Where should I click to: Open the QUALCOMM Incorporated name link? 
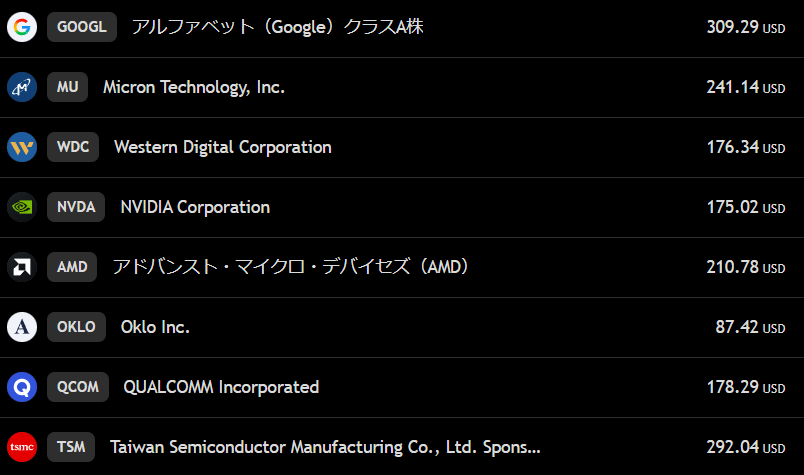point(221,387)
